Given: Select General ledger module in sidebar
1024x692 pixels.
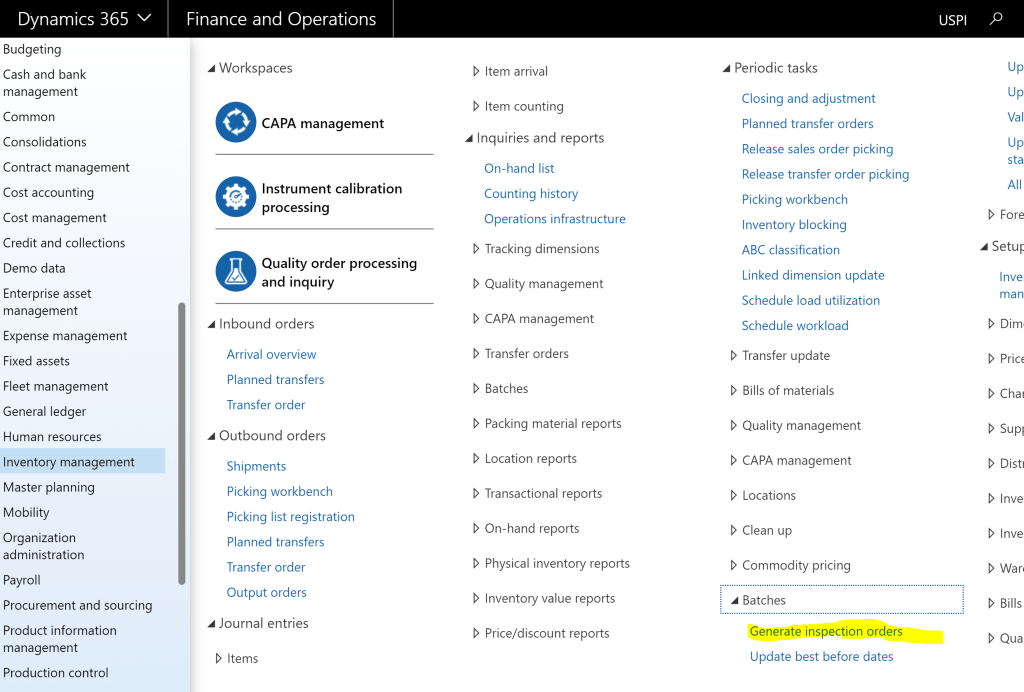Looking at the screenshot, I should (45, 412).
